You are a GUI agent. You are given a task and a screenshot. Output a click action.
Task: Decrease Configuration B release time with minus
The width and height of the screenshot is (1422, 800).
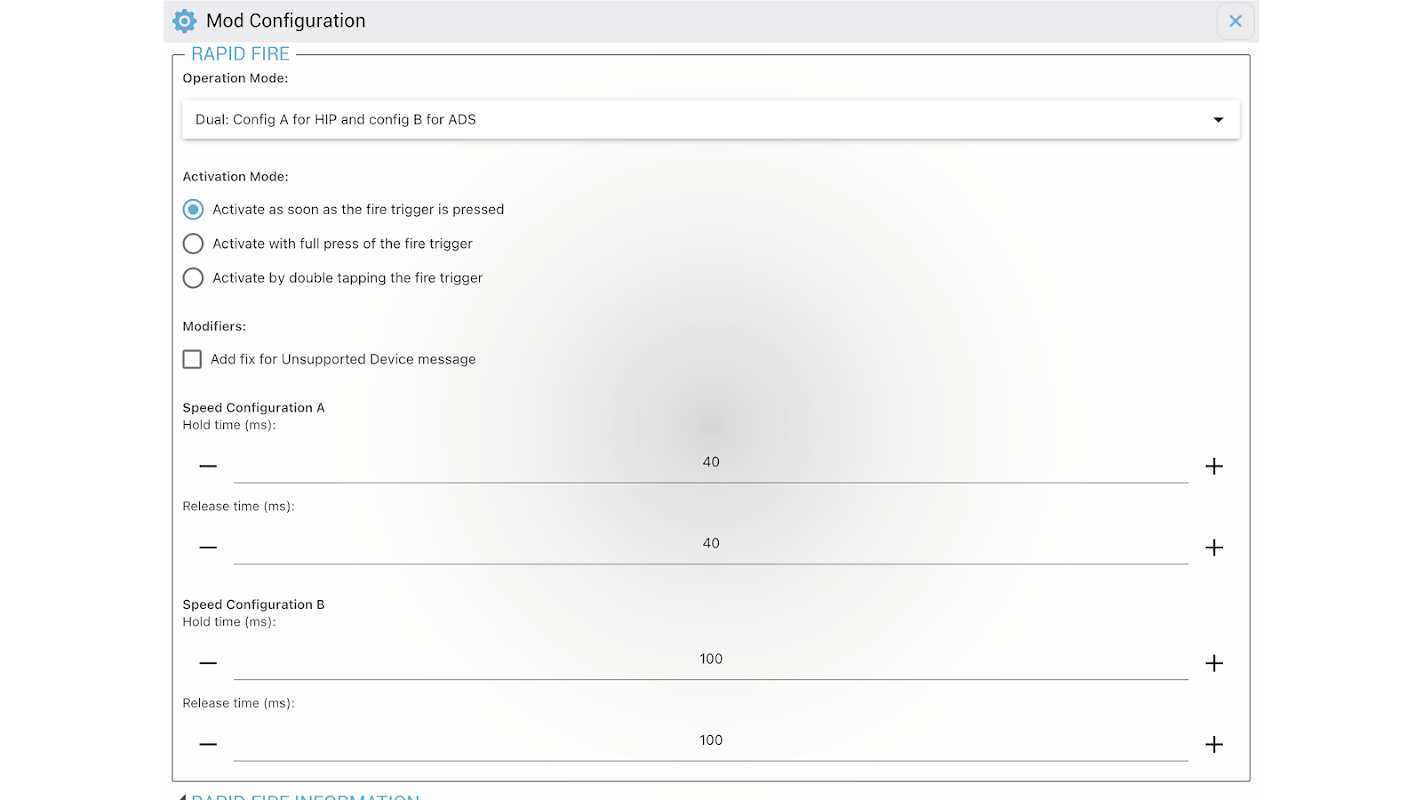208,744
